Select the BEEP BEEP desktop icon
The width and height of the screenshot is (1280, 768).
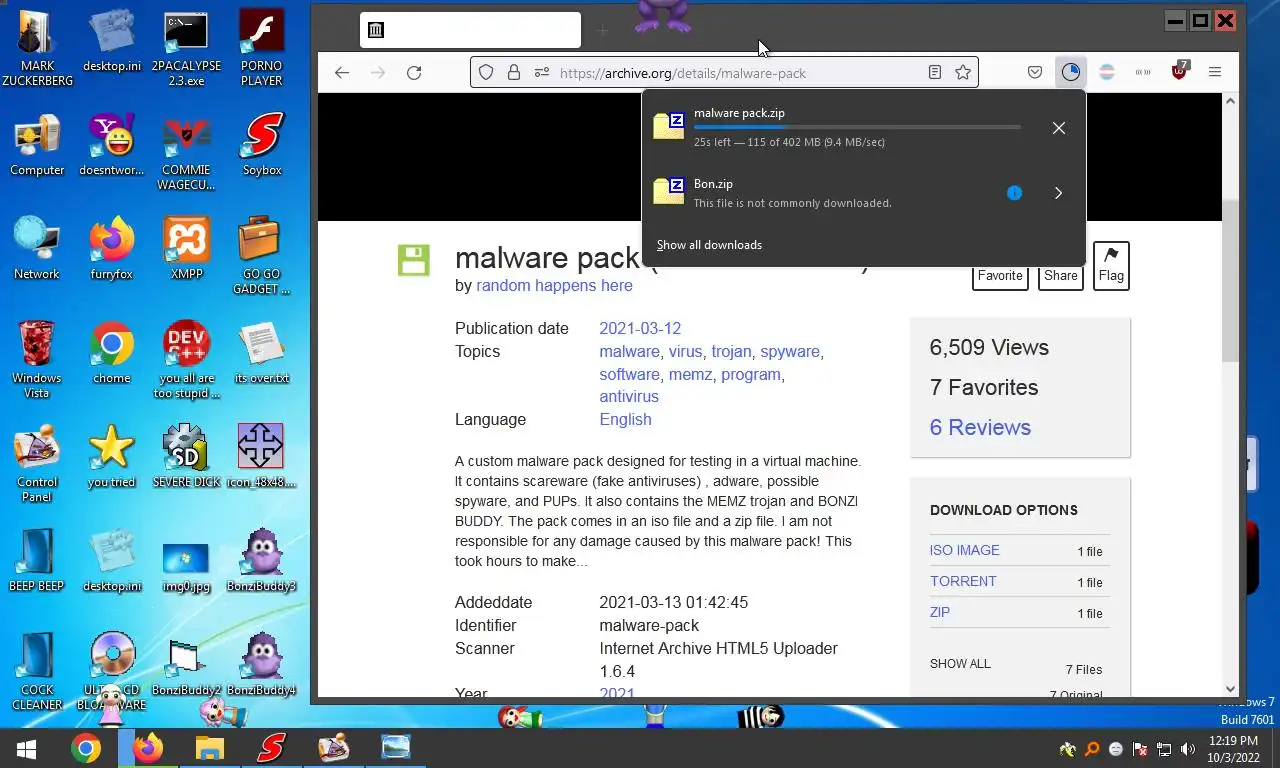(37, 561)
